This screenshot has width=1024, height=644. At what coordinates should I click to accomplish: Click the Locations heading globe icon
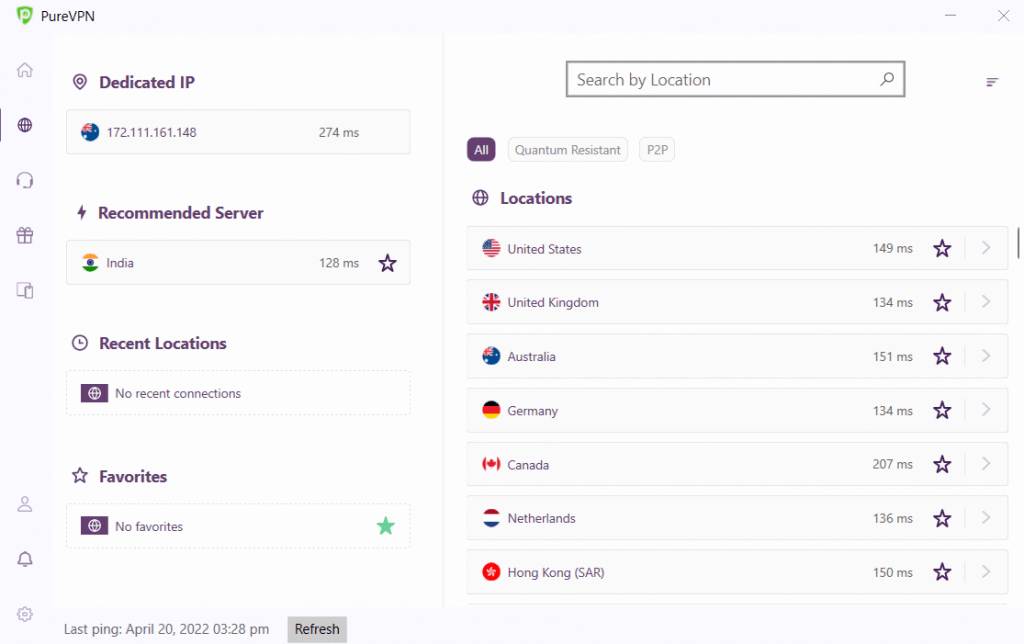[x=480, y=198]
